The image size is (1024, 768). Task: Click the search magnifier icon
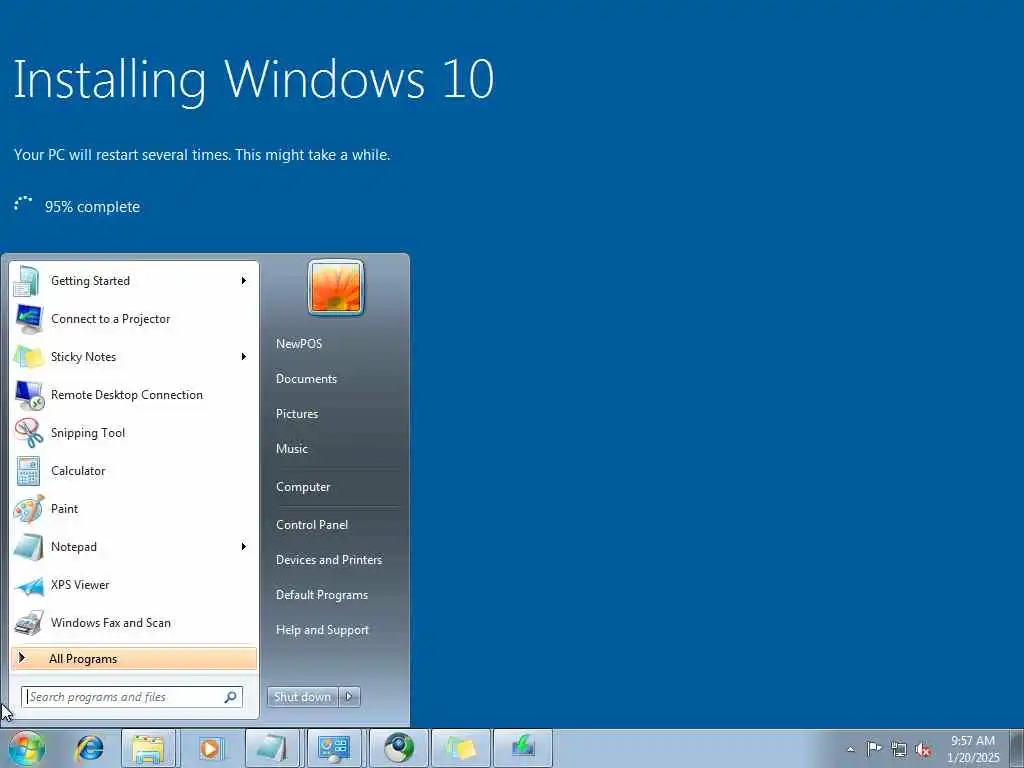pyautogui.click(x=231, y=697)
